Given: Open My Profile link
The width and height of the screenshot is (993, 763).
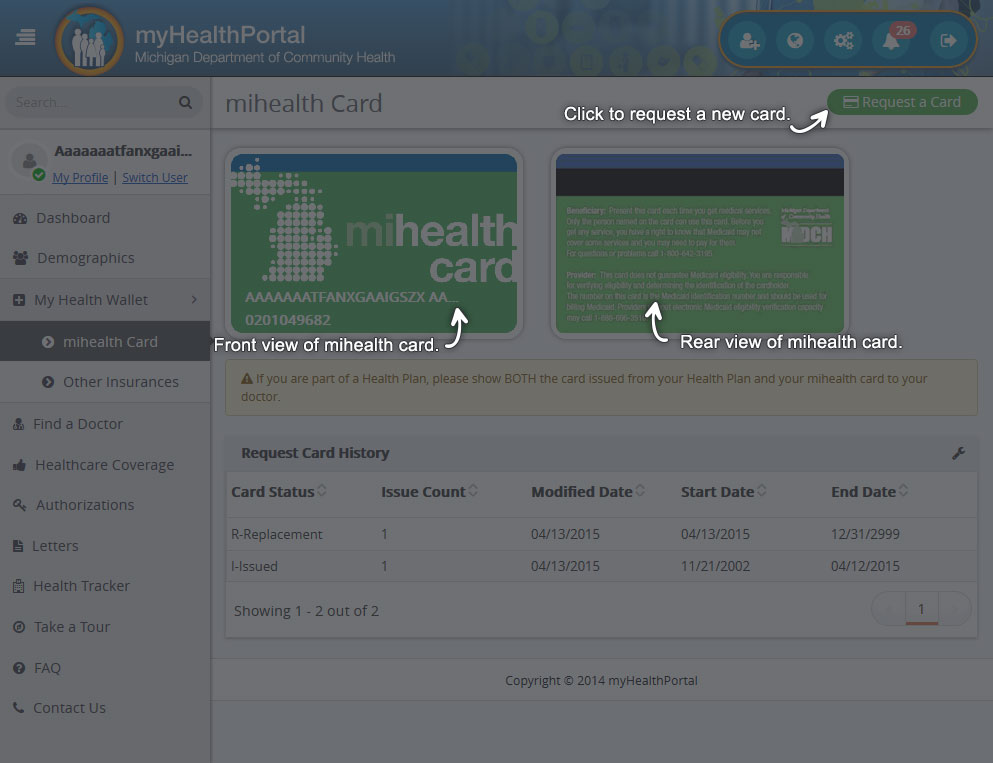Looking at the screenshot, I should (80, 178).
